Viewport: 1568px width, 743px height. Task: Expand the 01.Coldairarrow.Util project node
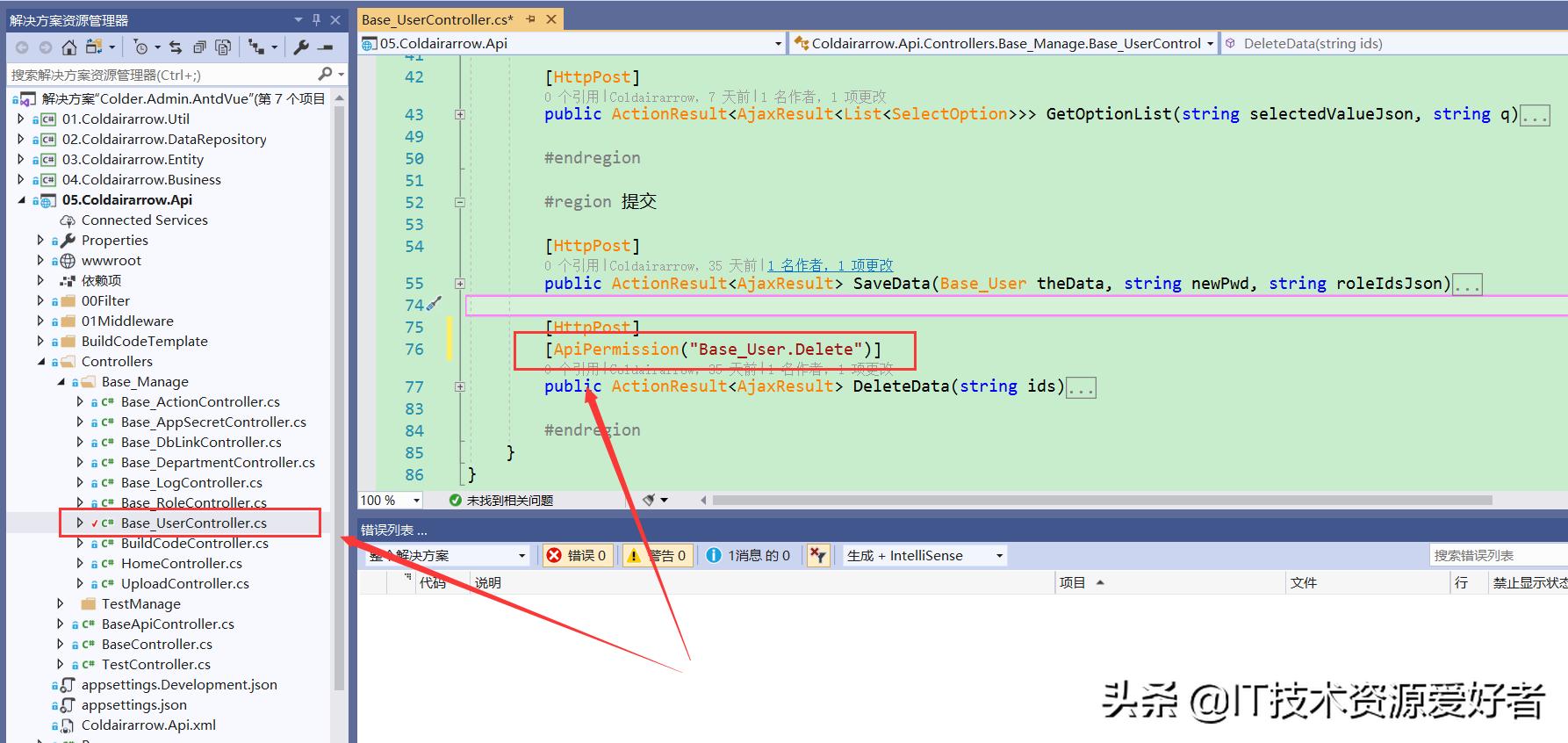21,119
